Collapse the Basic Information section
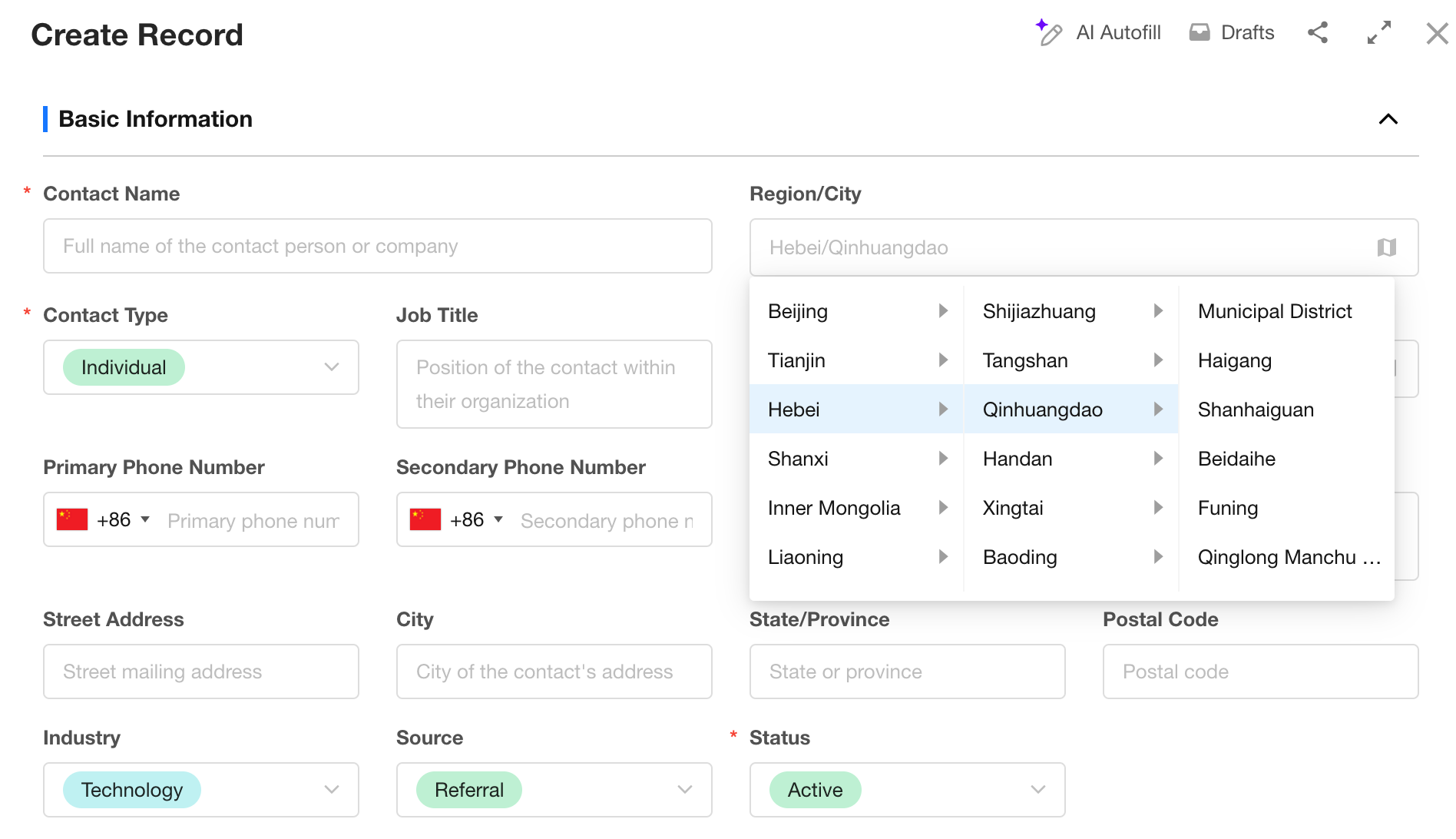The height and width of the screenshot is (839, 1456). pos(1388,119)
